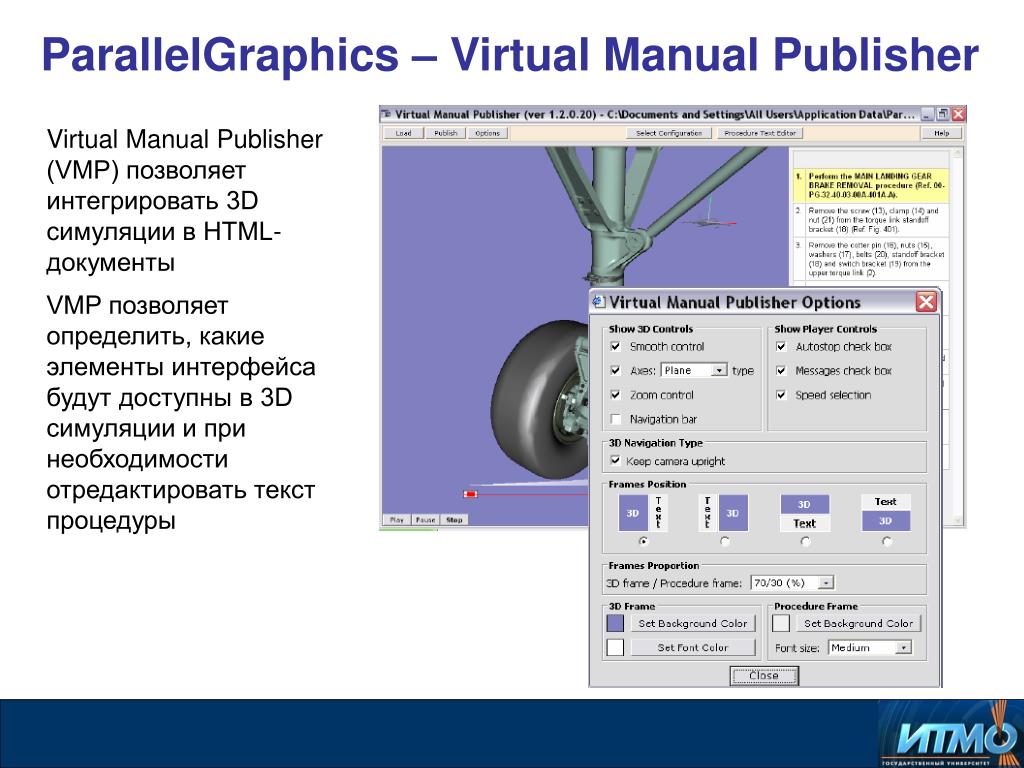Click 3D Frame background color swatch

point(615,623)
